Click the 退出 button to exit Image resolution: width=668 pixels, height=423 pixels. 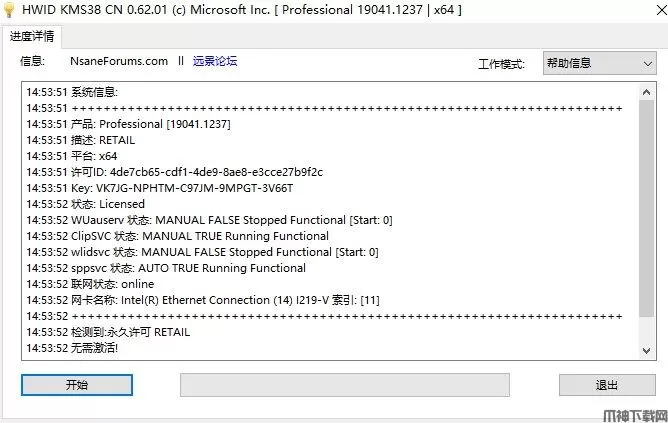pyautogui.click(x=607, y=385)
